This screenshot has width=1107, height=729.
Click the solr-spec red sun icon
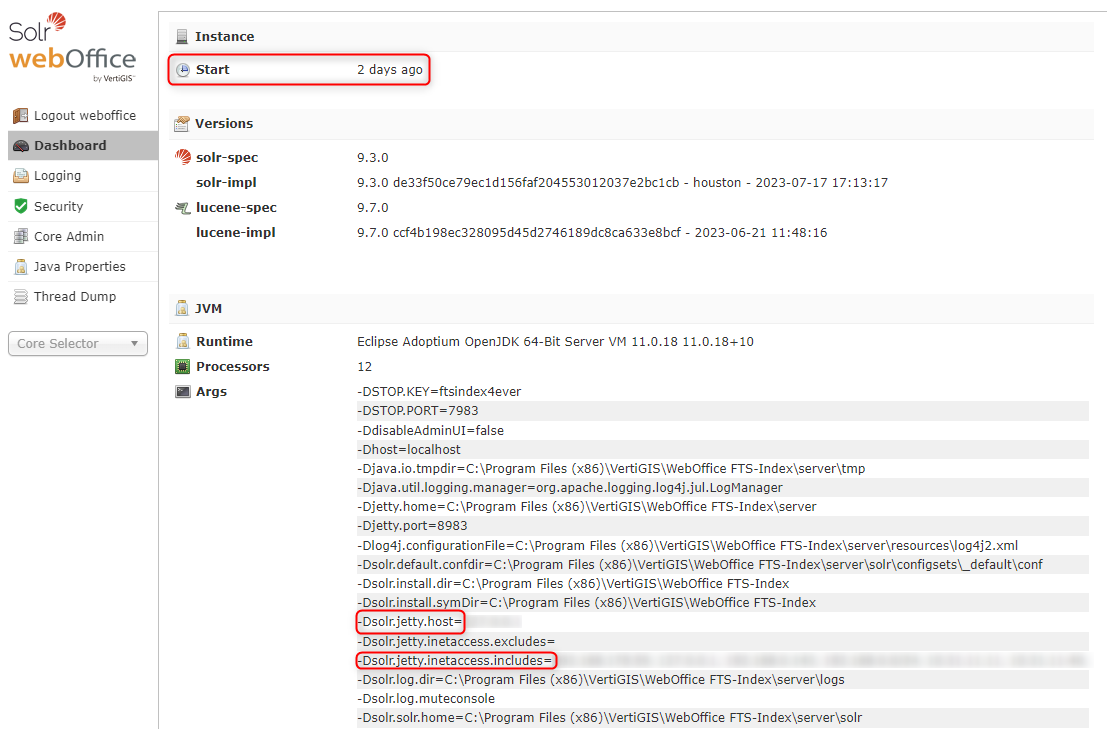click(183, 157)
